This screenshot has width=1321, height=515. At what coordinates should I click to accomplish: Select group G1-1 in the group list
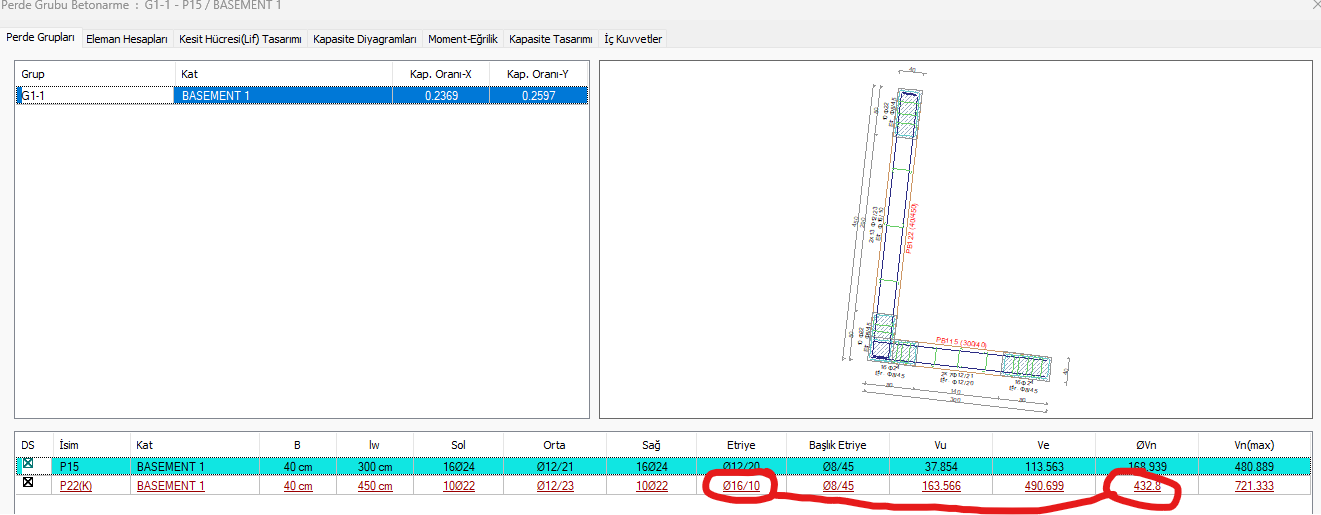click(x=36, y=96)
